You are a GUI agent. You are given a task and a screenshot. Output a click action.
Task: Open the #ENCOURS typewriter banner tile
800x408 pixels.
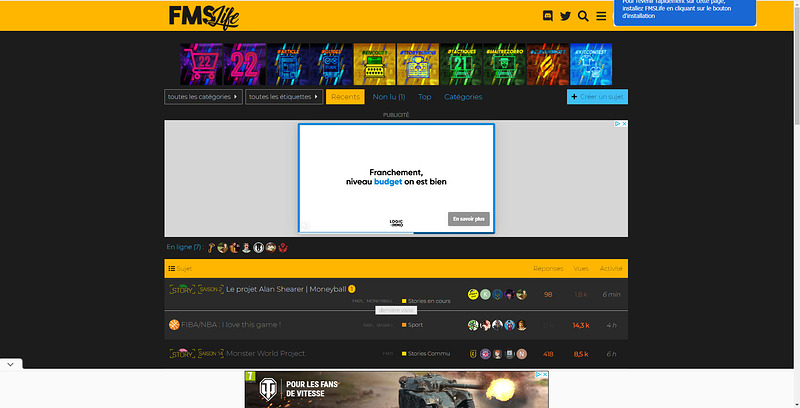tap(374, 64)
